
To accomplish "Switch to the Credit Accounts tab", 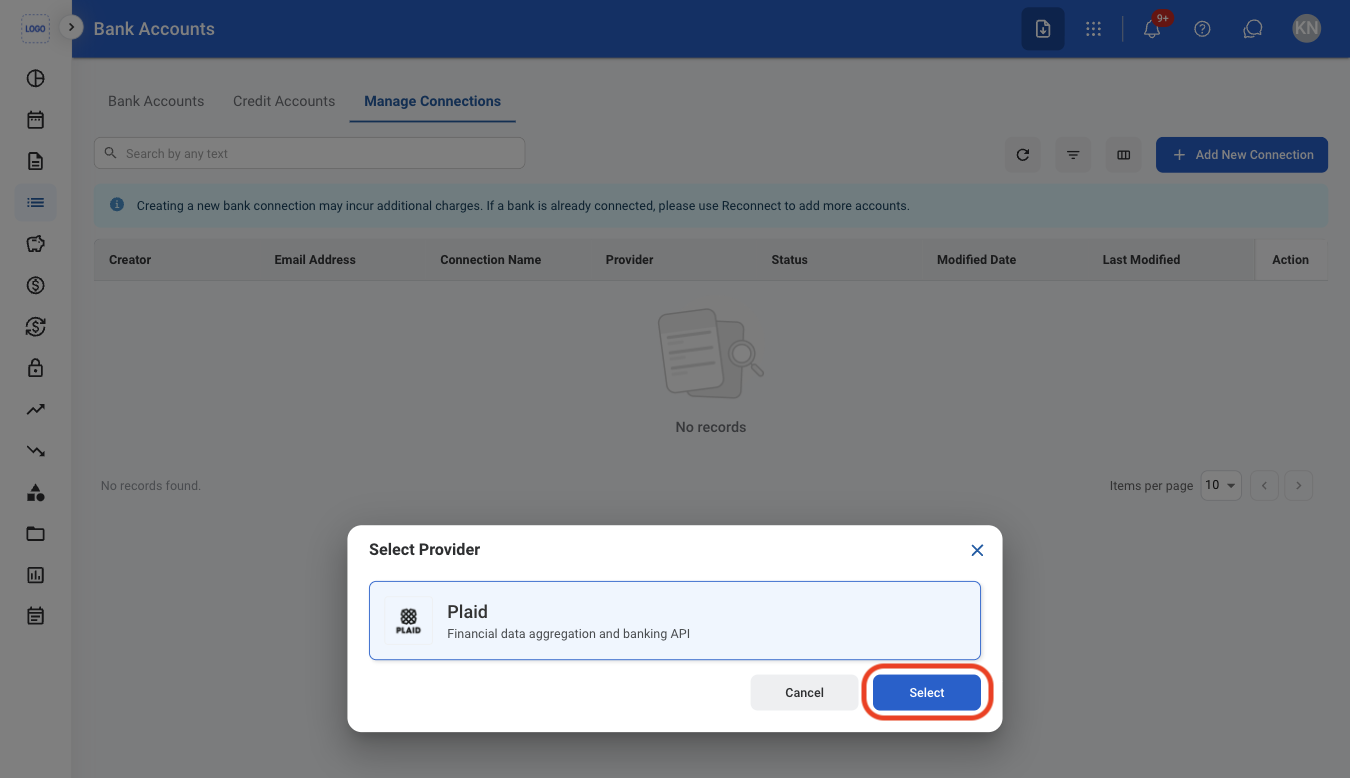I will click(284, 101).
